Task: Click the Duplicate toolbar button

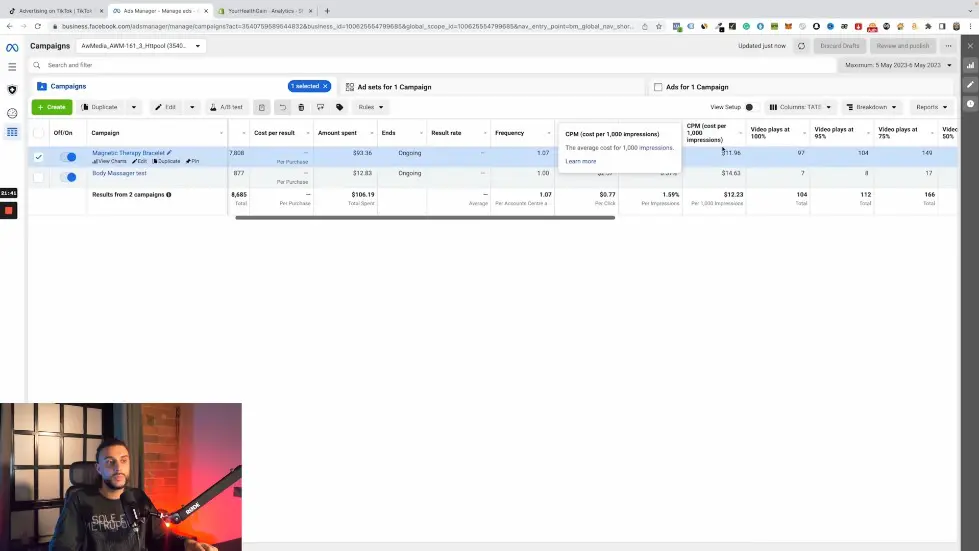Action: click(x=100, y=107)
